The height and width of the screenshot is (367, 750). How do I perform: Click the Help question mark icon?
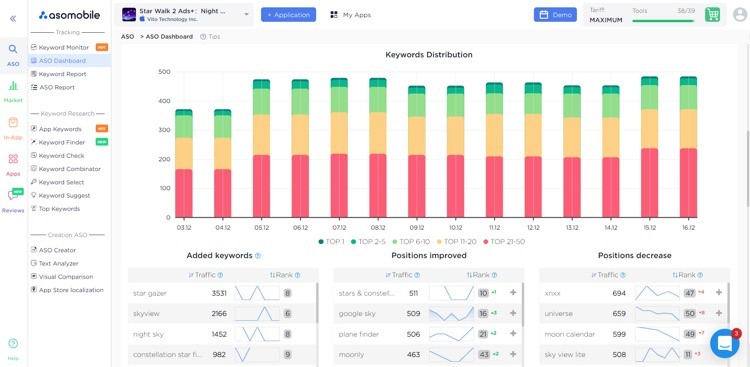[13, 344]
